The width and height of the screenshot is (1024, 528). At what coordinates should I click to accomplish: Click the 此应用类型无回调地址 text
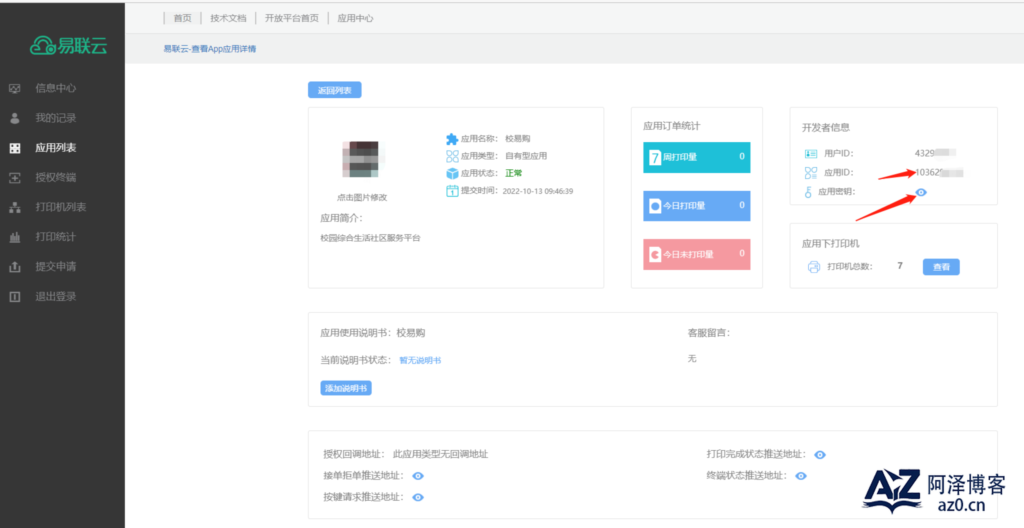coord(440,454)
